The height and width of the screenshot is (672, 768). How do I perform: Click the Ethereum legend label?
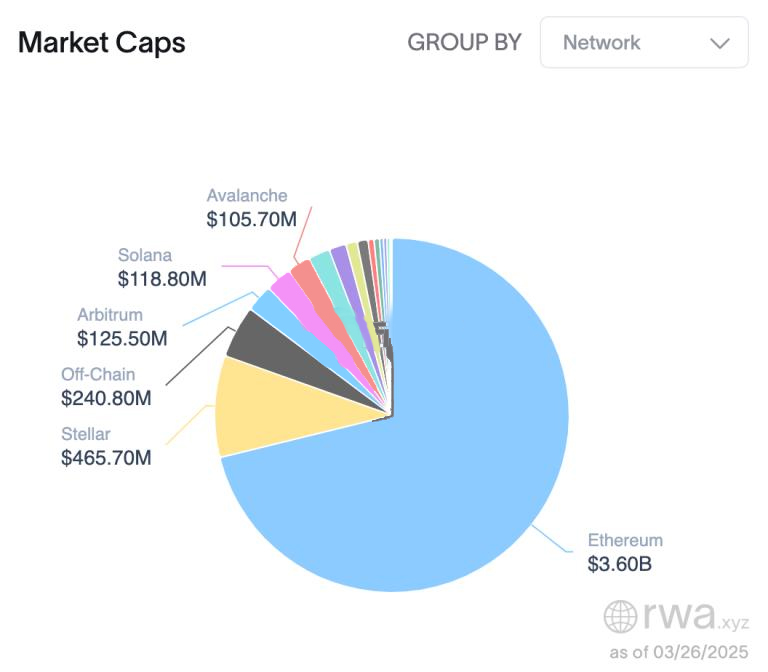coord(625,540)
